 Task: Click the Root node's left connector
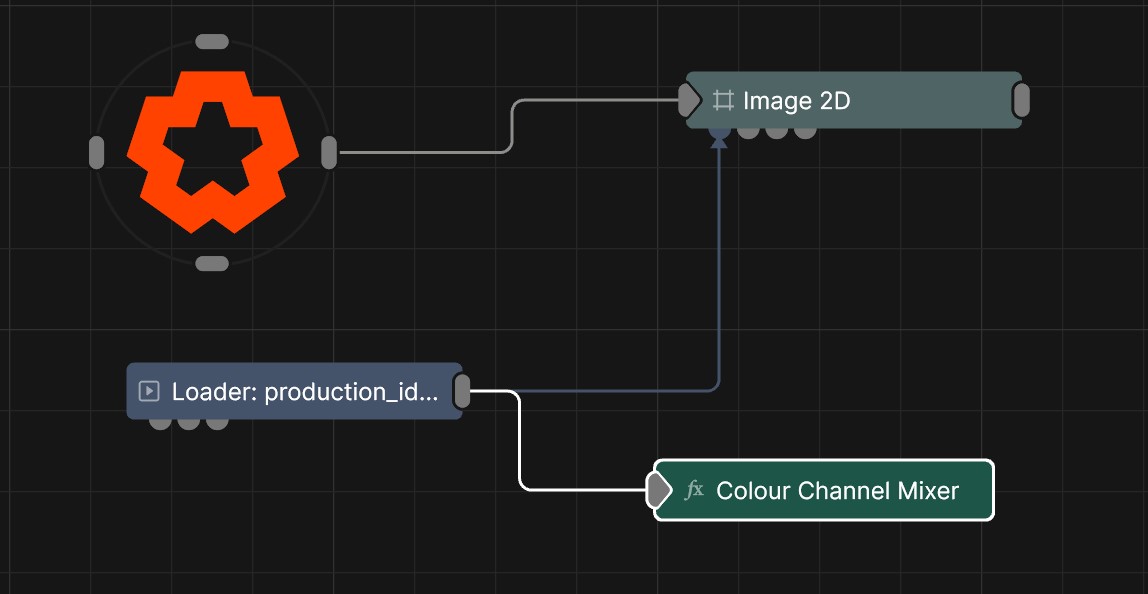tap(96, 153)
